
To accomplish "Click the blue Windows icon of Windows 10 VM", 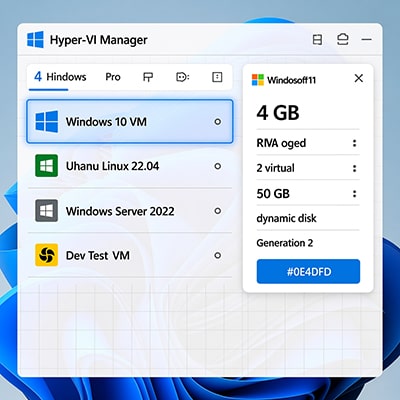I will (47, 122).
